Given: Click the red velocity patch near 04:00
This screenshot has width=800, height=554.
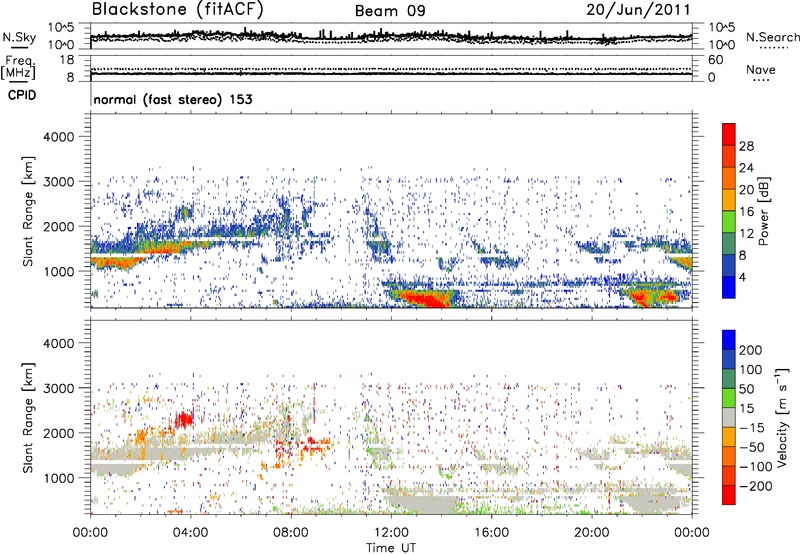Looking at the screenshot, I should coord(184,419).
